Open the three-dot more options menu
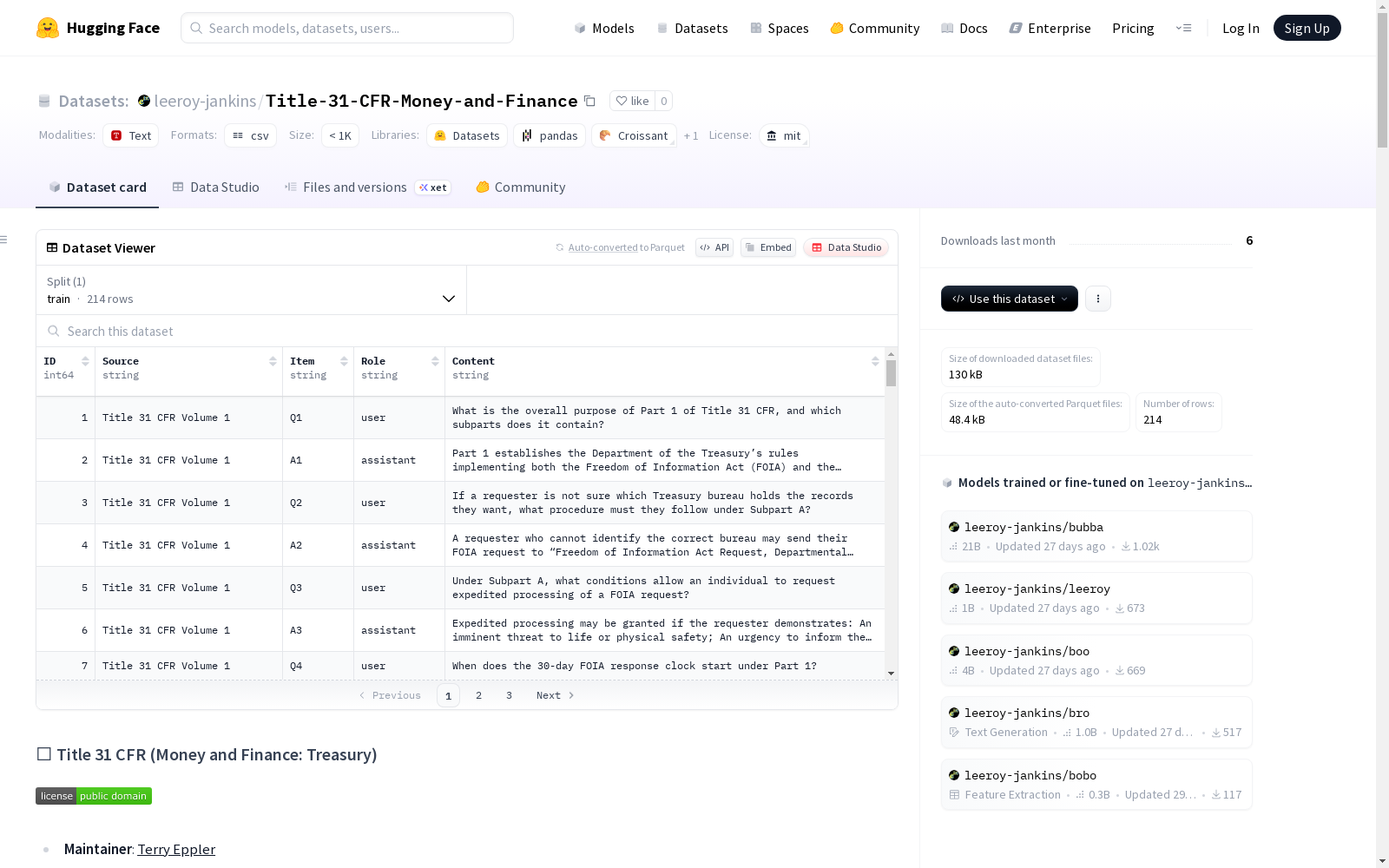The image size is (1389, 868). 1098,299
